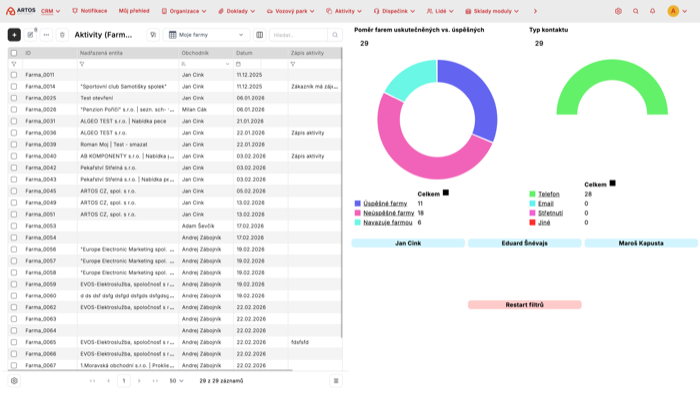
Task: Expand the Vozový park menu
Action: pyautogui.click(x=291, y=11)
